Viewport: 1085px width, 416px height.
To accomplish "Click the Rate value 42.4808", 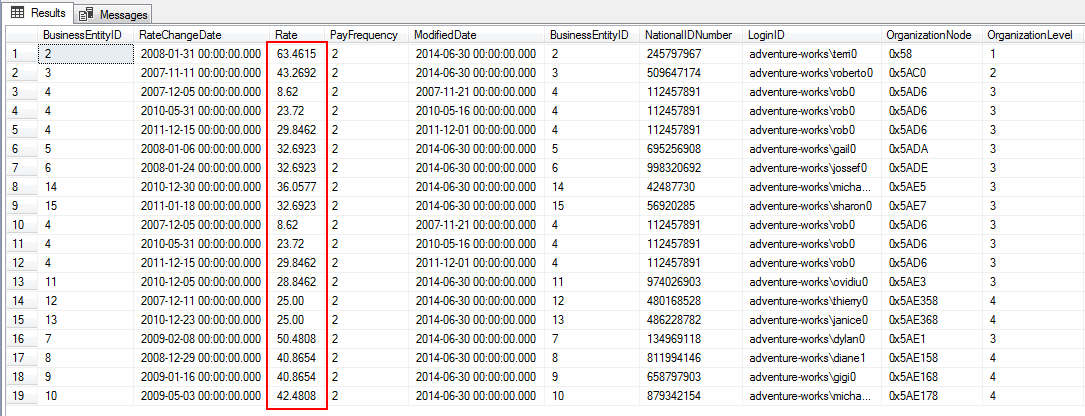I will pos(296,397).
